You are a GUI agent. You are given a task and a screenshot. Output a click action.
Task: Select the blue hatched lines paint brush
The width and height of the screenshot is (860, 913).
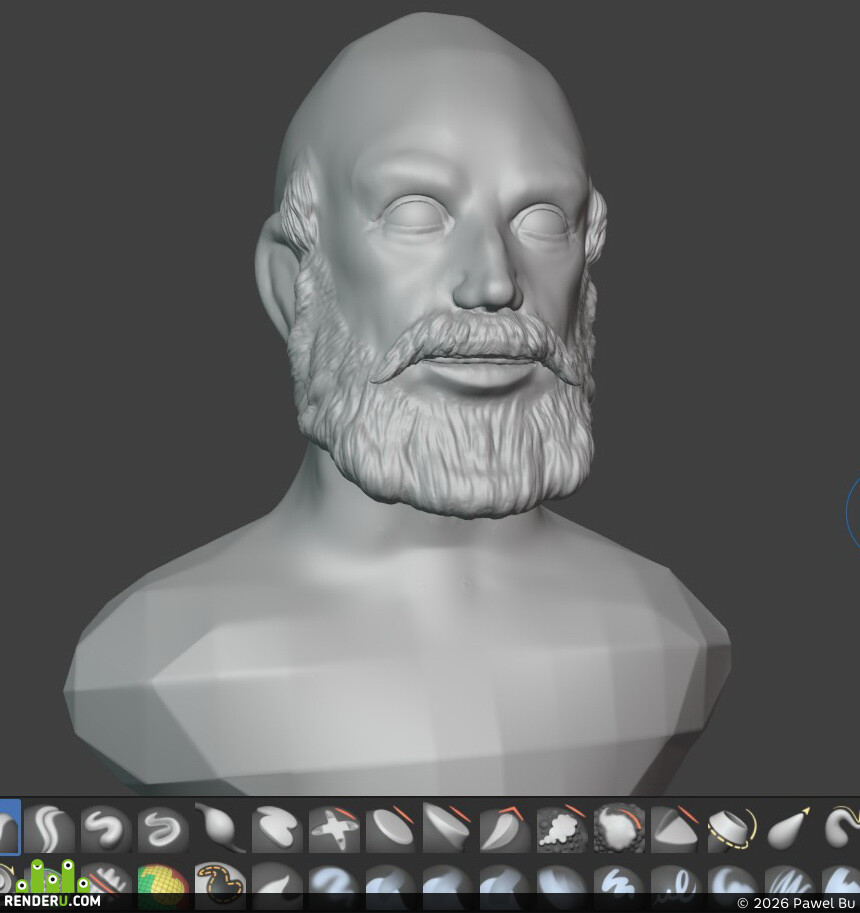[x=791, y=884]
